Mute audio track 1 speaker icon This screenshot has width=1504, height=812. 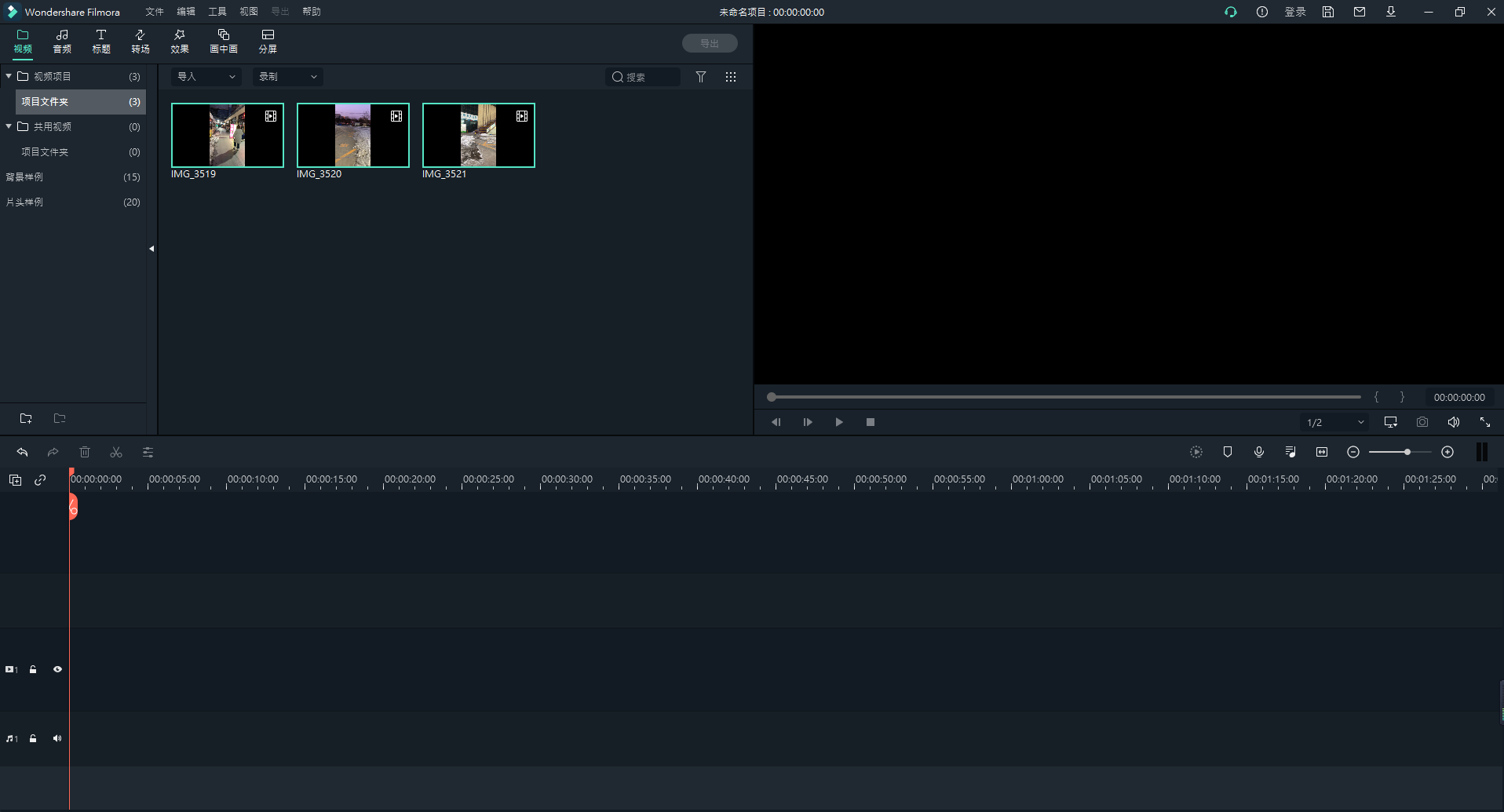[x=57, y=738]
